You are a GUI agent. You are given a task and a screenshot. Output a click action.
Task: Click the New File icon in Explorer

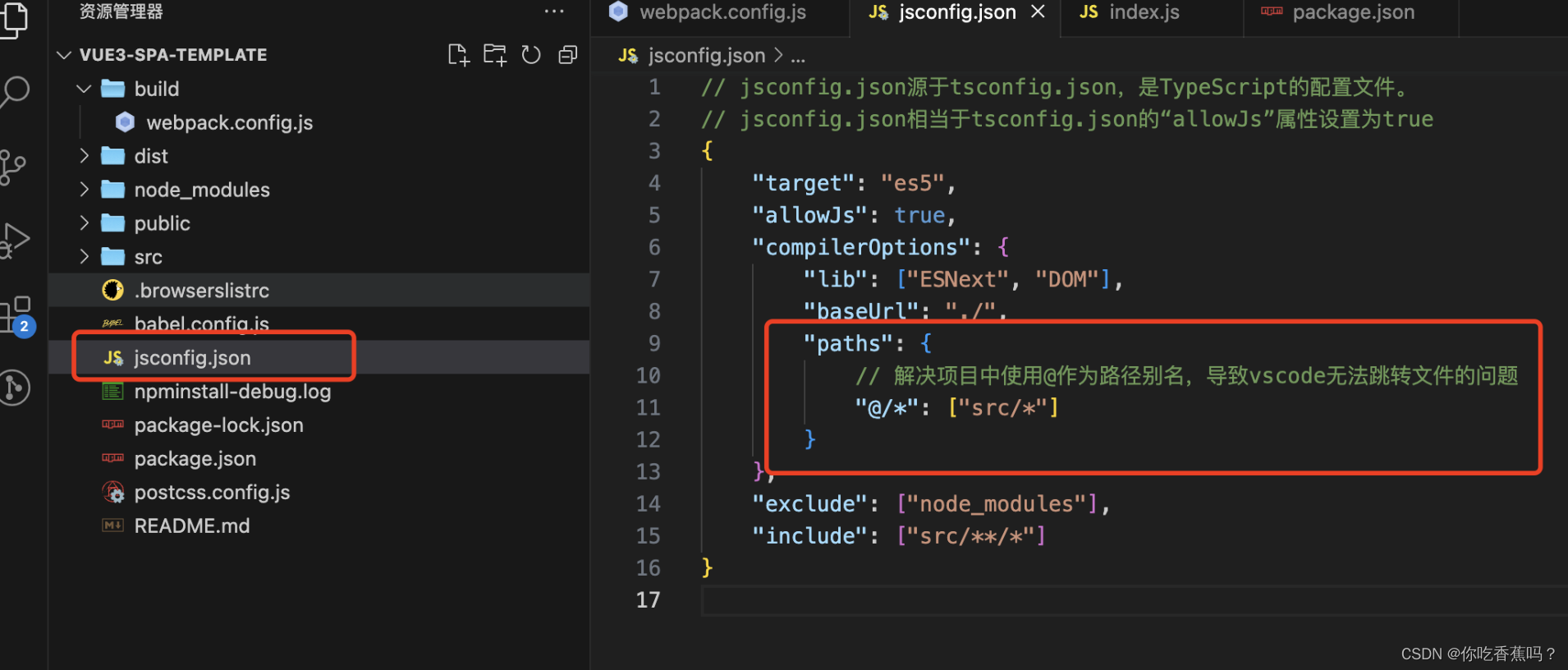459,55
